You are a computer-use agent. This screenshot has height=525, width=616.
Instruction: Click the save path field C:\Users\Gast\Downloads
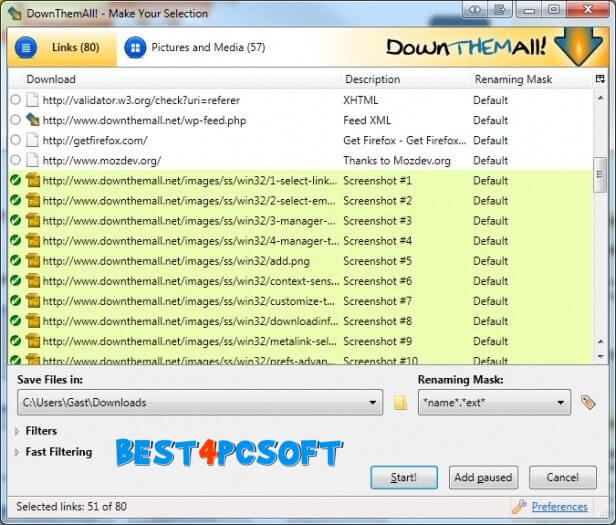pyautogui.click(x=200, y=402)
